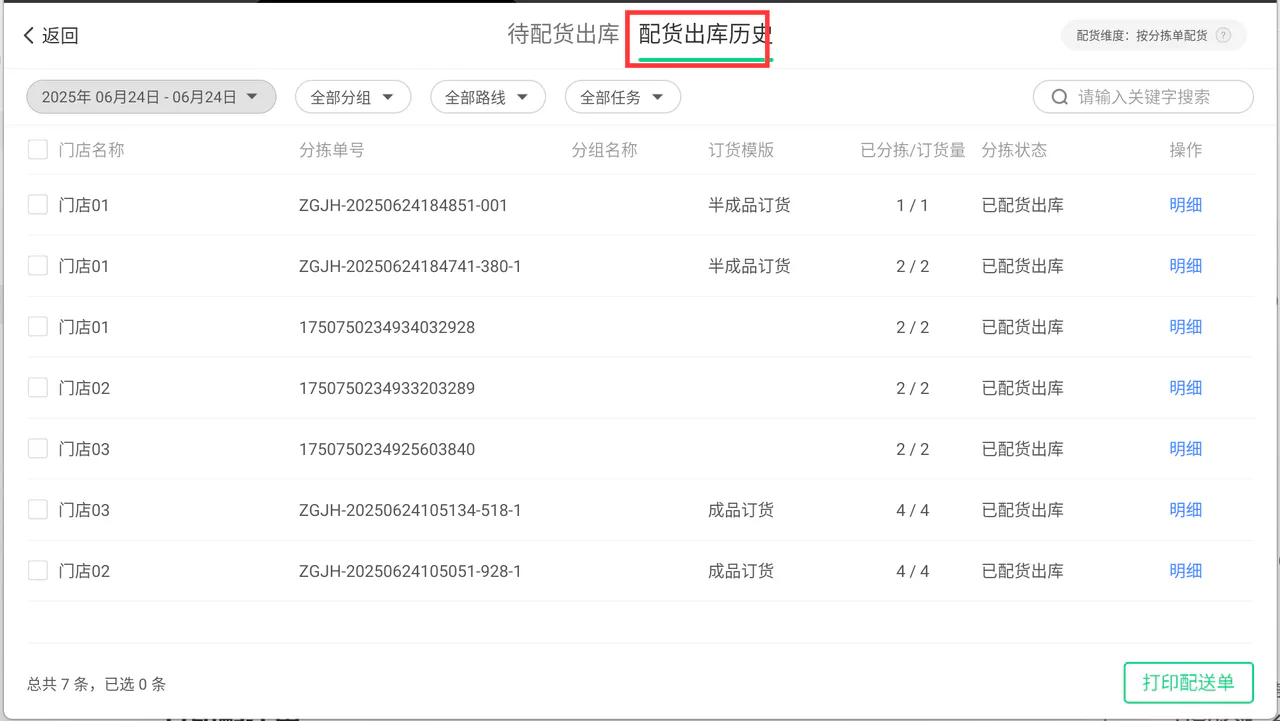Image resolution: width=1280 pixels, height=721 pixels.
Task: Switch to the 待配货出库 tab
Action: tap(564, 35)
